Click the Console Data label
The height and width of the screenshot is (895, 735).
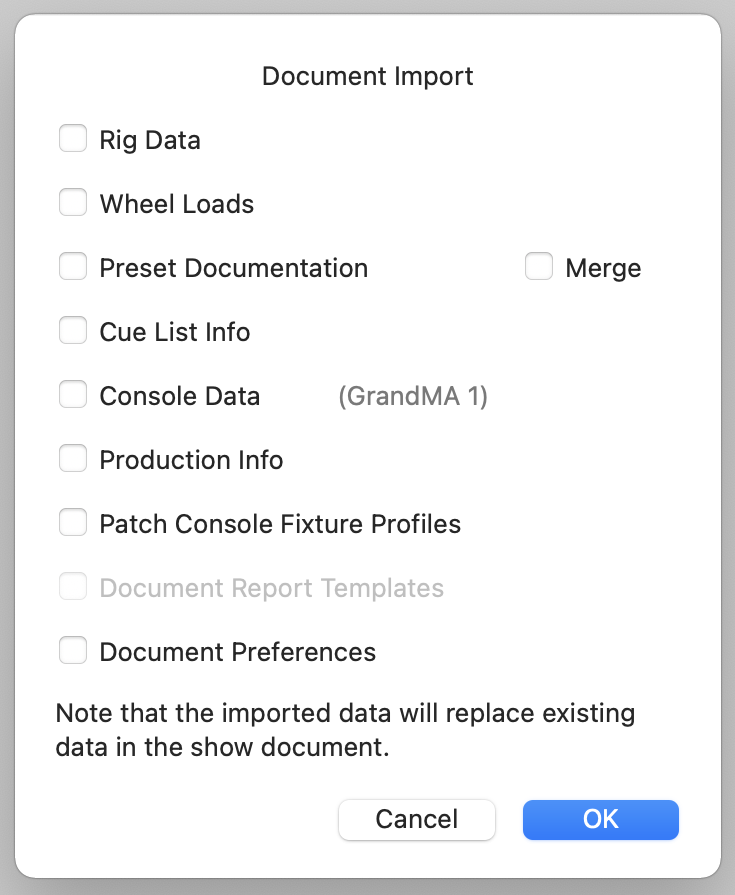tap(180, 396)
